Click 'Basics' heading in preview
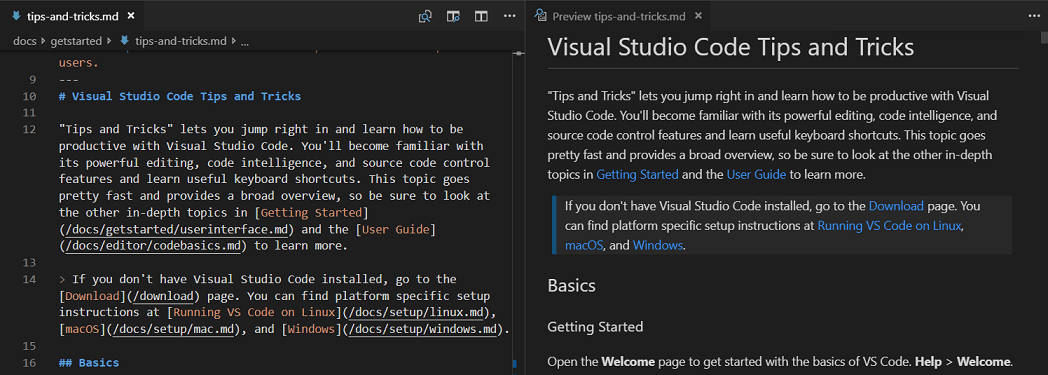 (x=571, y=285)
